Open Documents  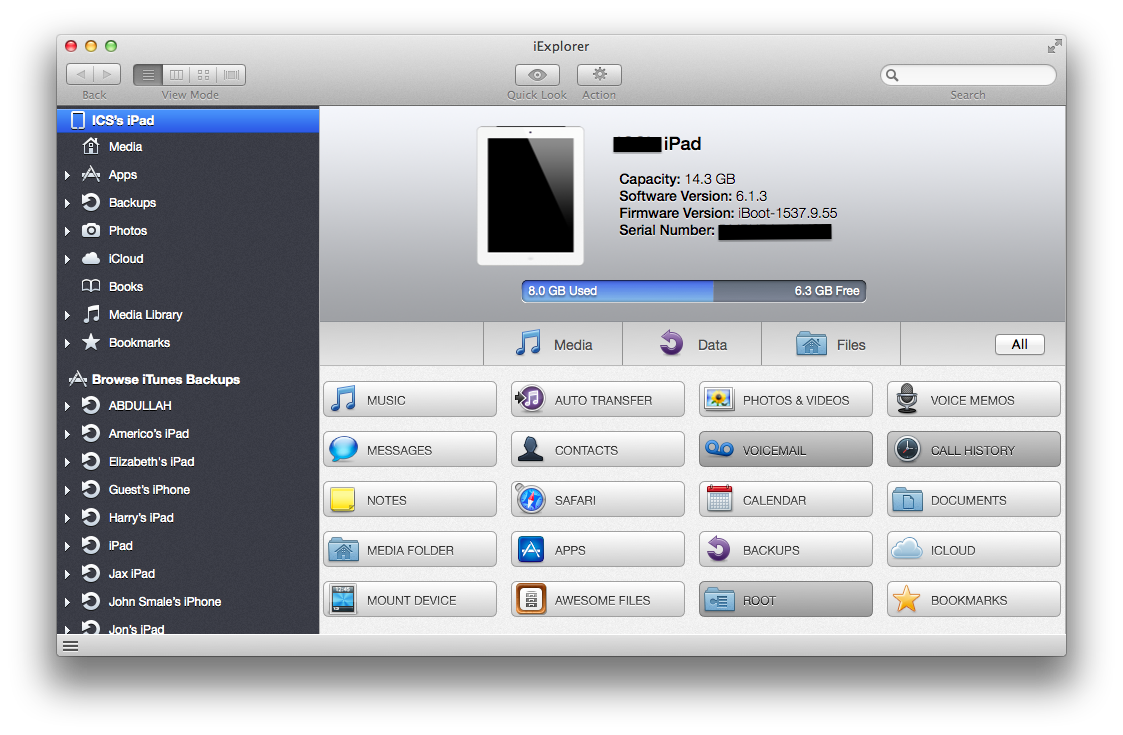coord(973,500)
